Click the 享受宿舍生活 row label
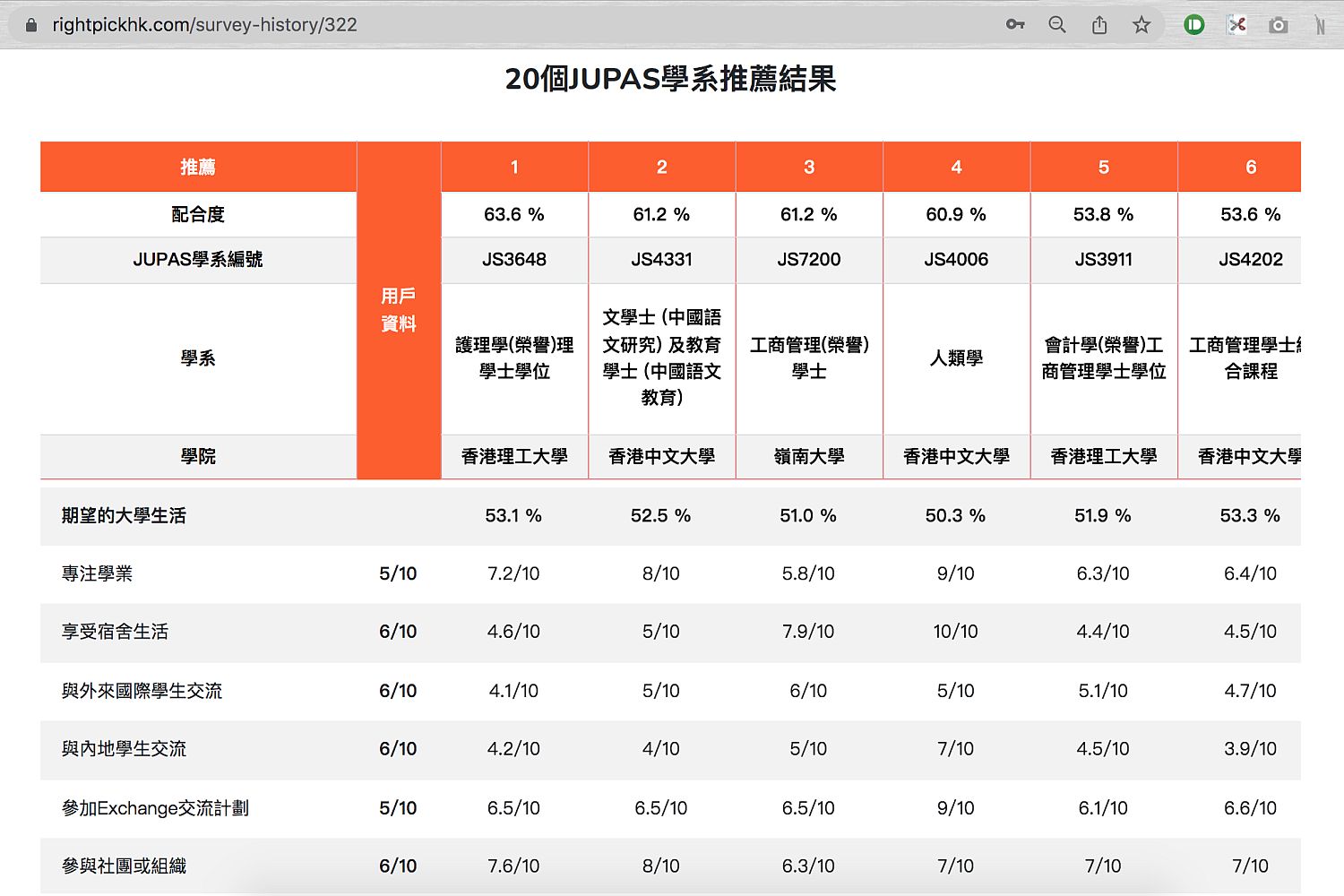Viewport: 1344px width, 896px height. tap(115, 633)
